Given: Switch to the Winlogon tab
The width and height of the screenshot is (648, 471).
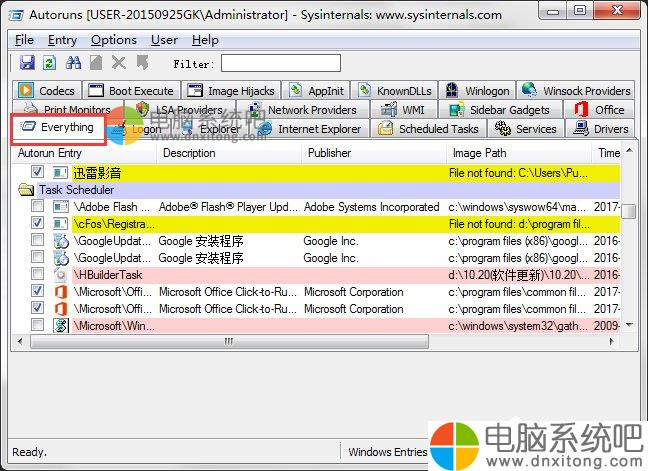Looking at the screenshot, I should point(477,90).
